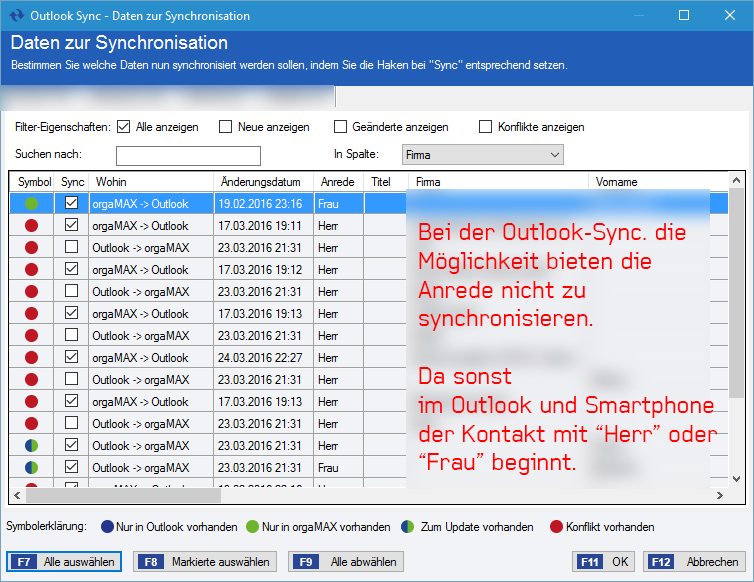Click green 'Nur in orgaMAX vorhanden' legend dot
The image size is (754, 582).
[252, 527]
